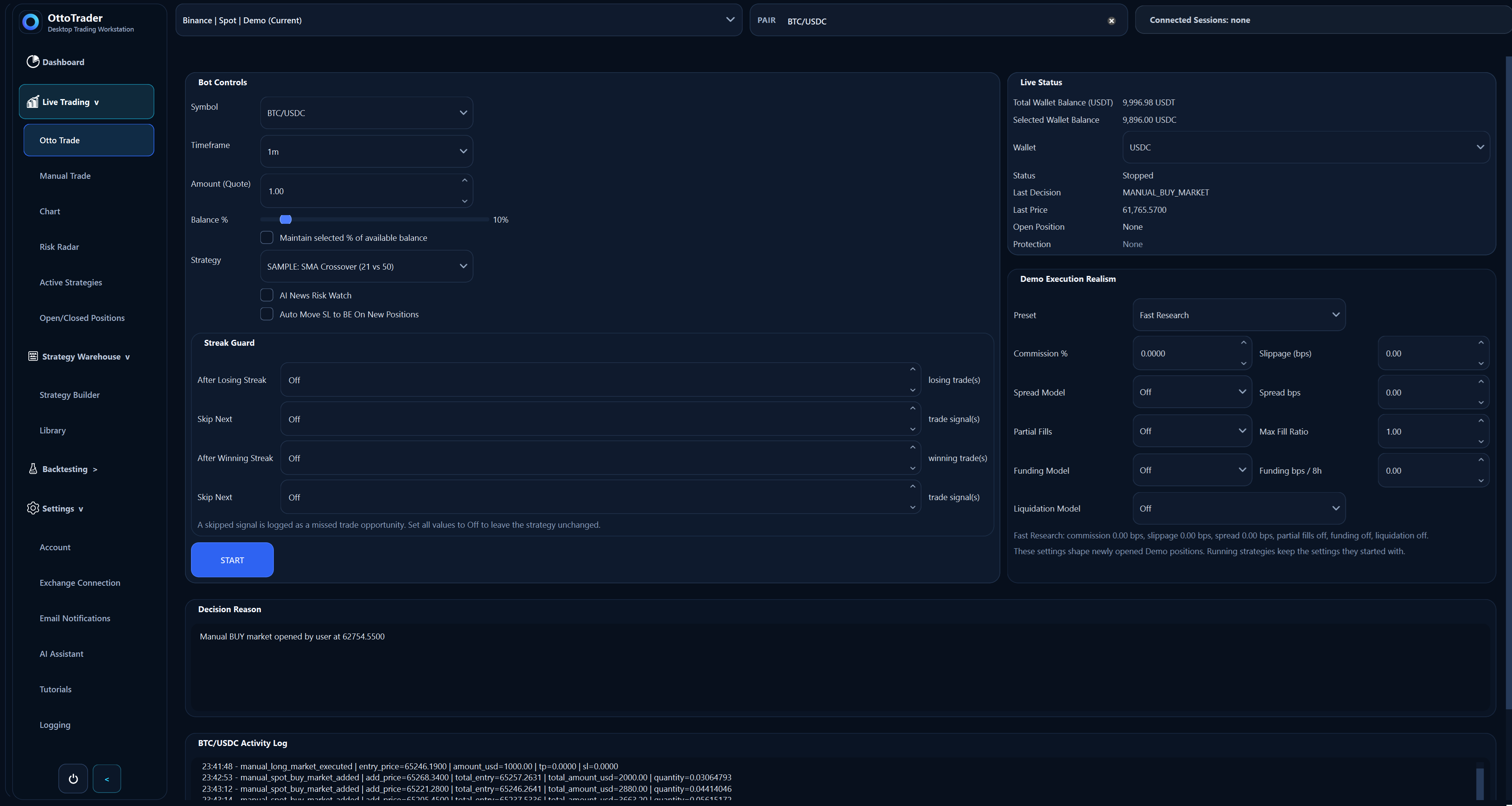The height and width of the screenshot is (806, 1512).
Task: Decrease Commission % value
Action: click(x=1243, y=364)
